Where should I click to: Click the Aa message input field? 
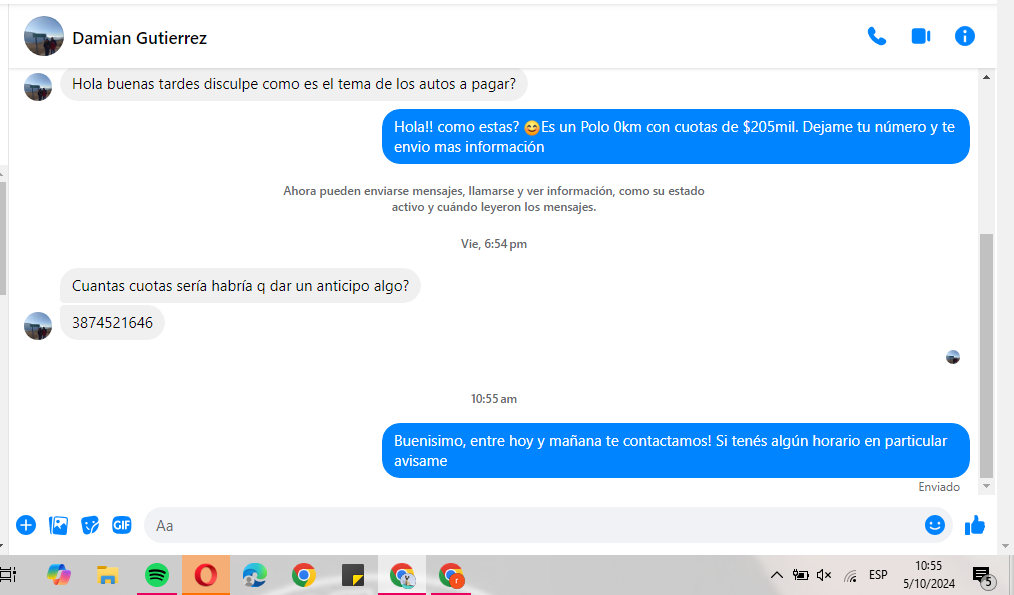pos(534,525)
